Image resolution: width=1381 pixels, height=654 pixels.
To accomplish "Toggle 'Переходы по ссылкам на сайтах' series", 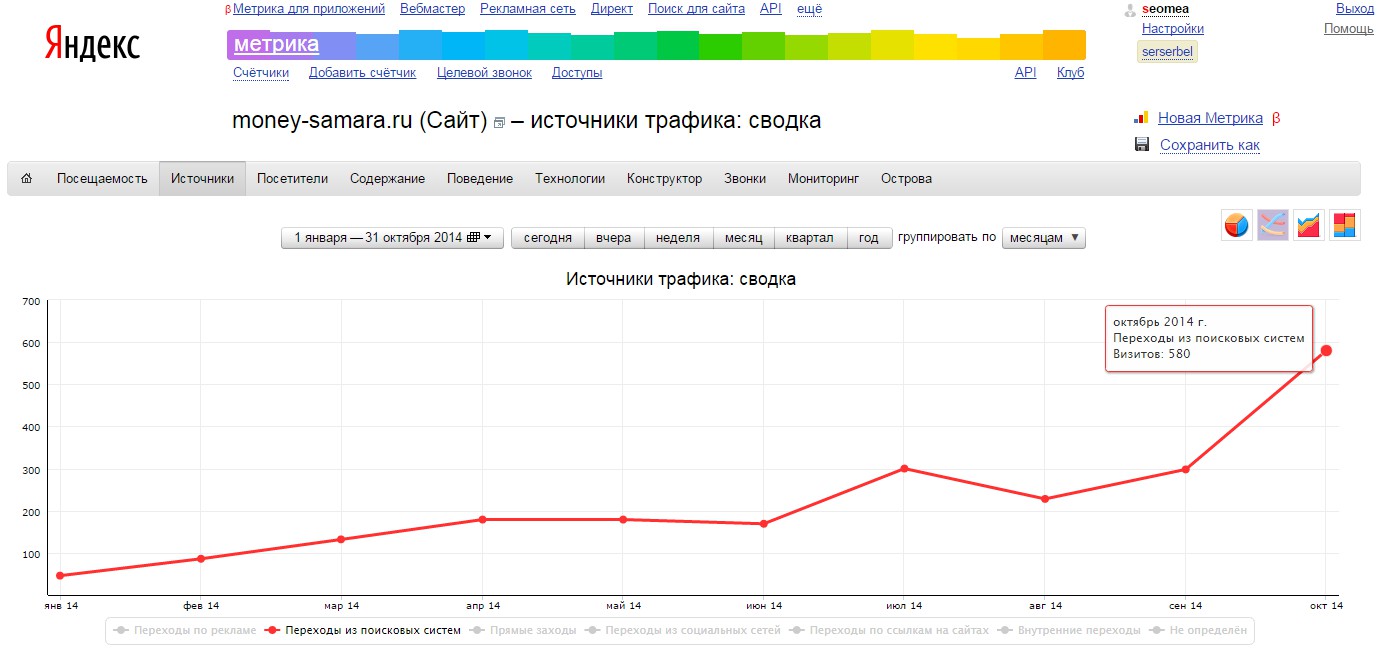I will [890, 631].
